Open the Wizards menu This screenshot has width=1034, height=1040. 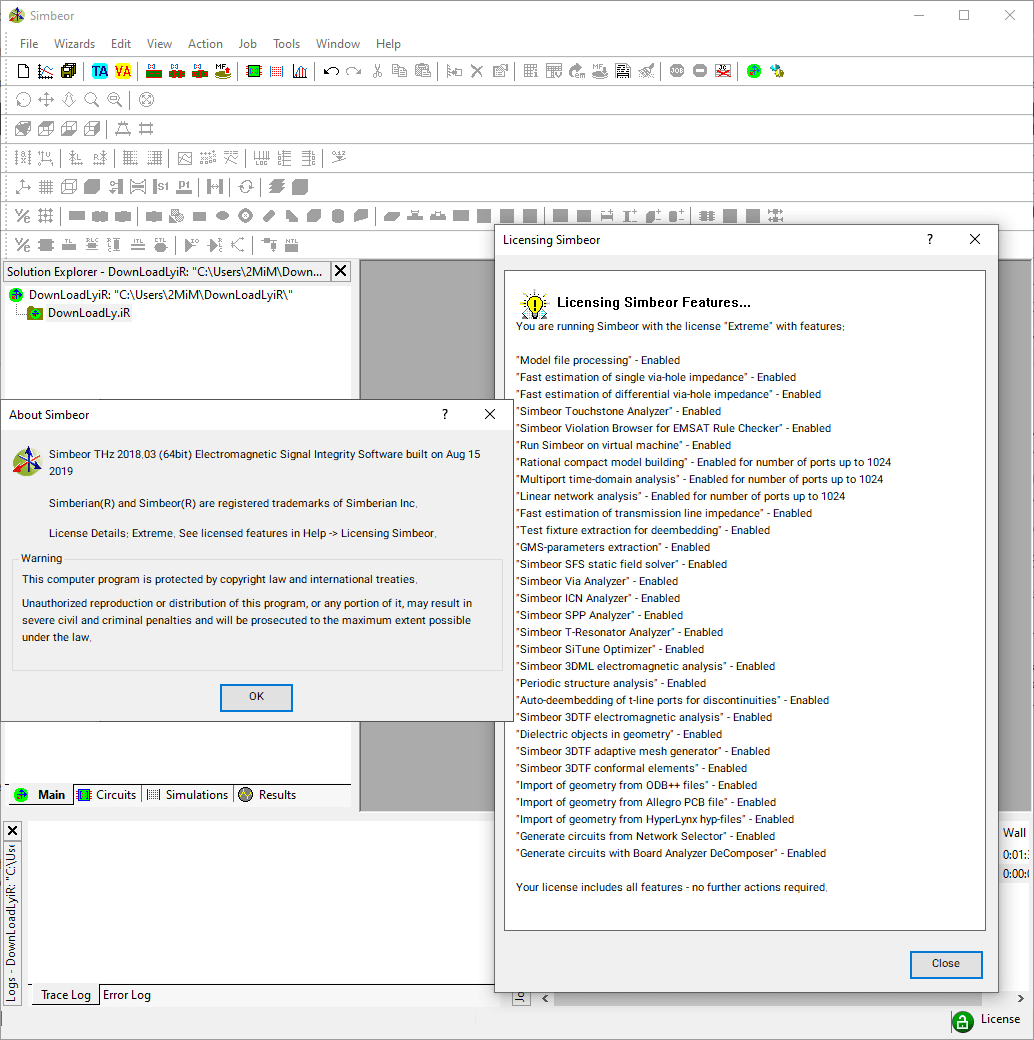click(75, 44)
